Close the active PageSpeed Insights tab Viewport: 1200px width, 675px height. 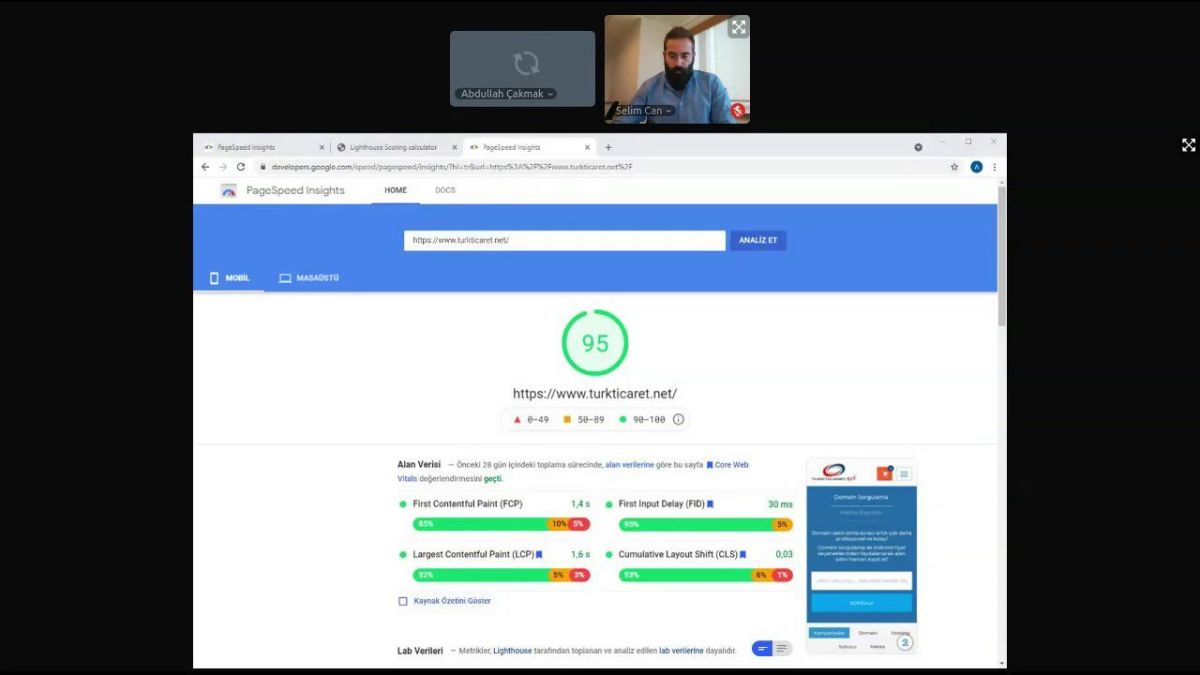(x=587, y=147)
